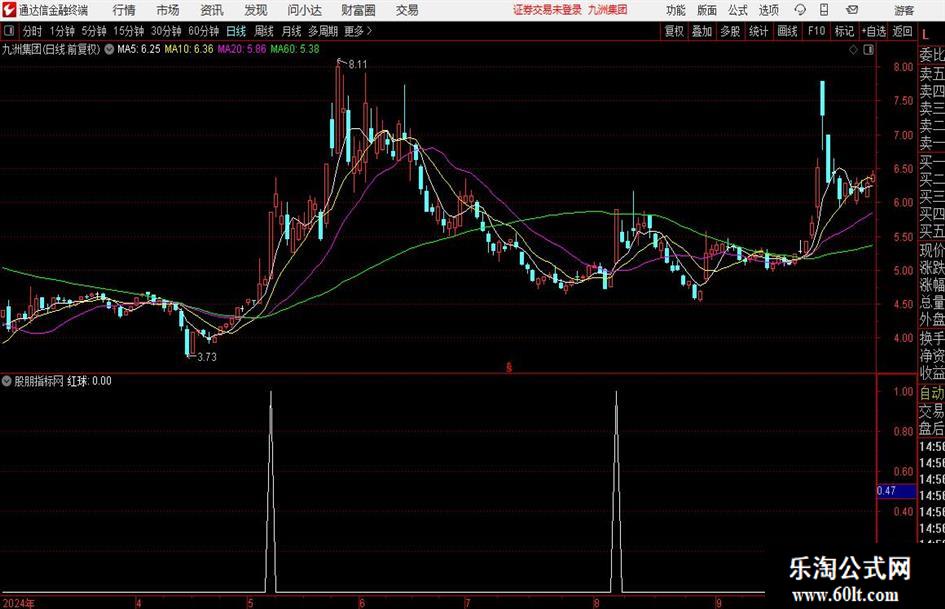Viewport: 945px width, 609px height.
Task: Click the red marker below the K-line chart
Action: pyautogui.click(x=509, y=367)
